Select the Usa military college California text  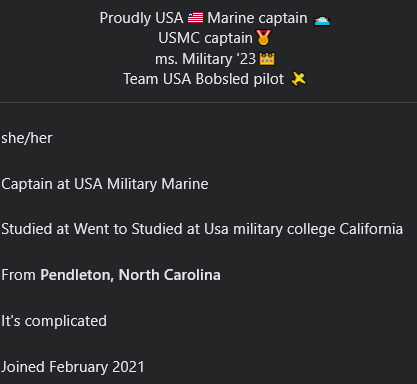click(303, 229)
